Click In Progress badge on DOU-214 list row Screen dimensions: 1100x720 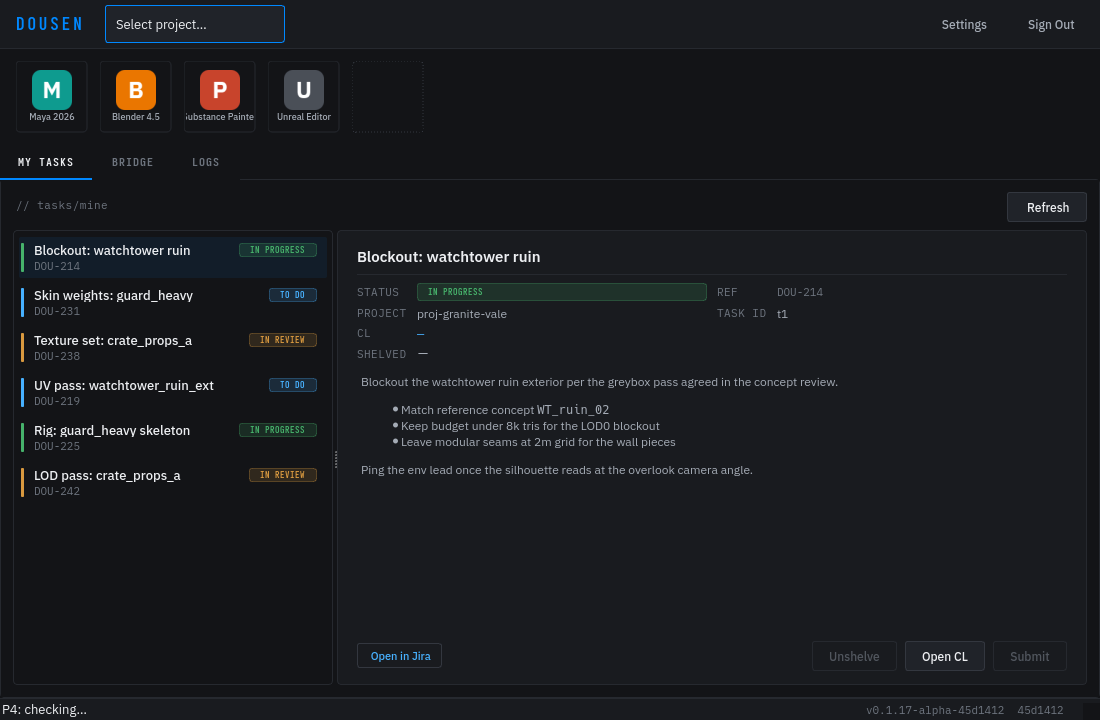point(278,250)
